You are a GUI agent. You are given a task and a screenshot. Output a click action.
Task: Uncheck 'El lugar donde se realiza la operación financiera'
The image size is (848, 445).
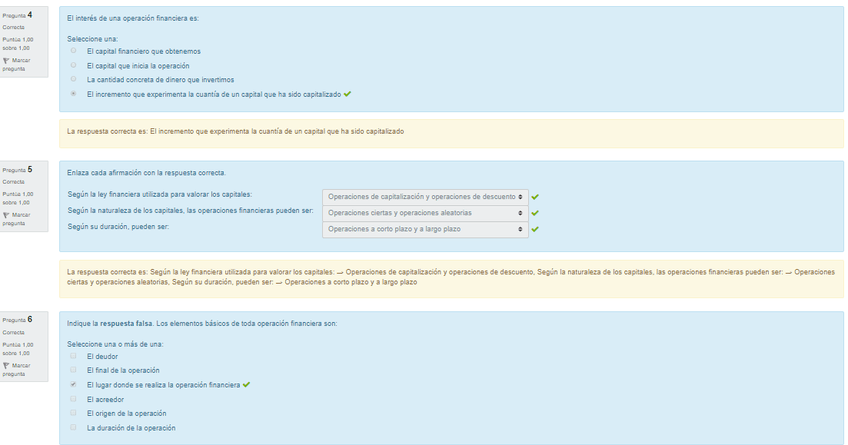73,384
